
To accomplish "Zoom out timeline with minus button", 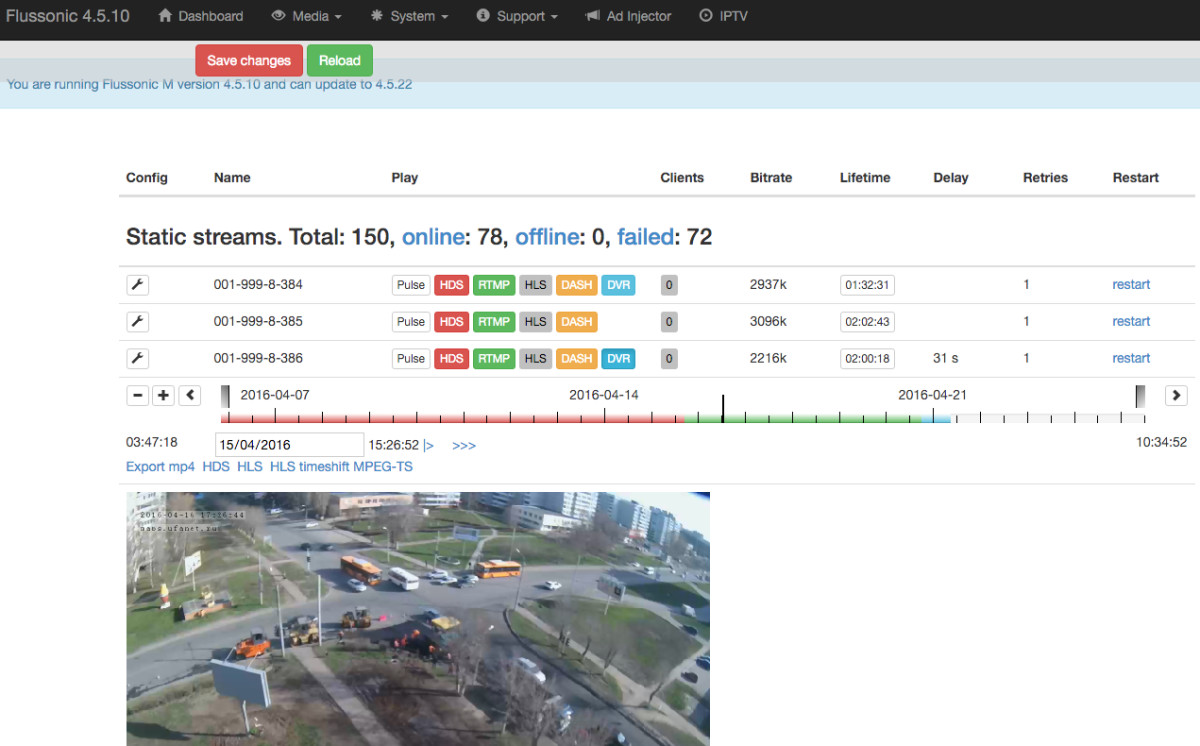I will point(138,395).
